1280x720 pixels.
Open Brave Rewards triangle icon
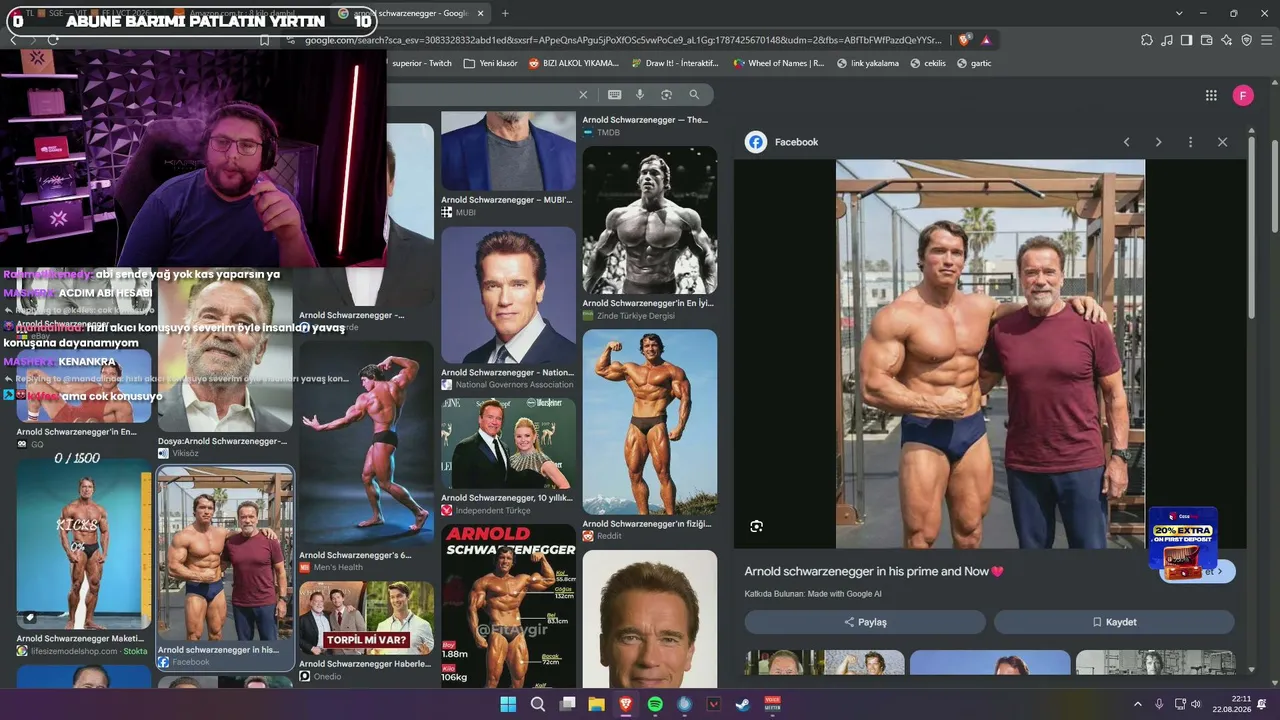[986, 40]
